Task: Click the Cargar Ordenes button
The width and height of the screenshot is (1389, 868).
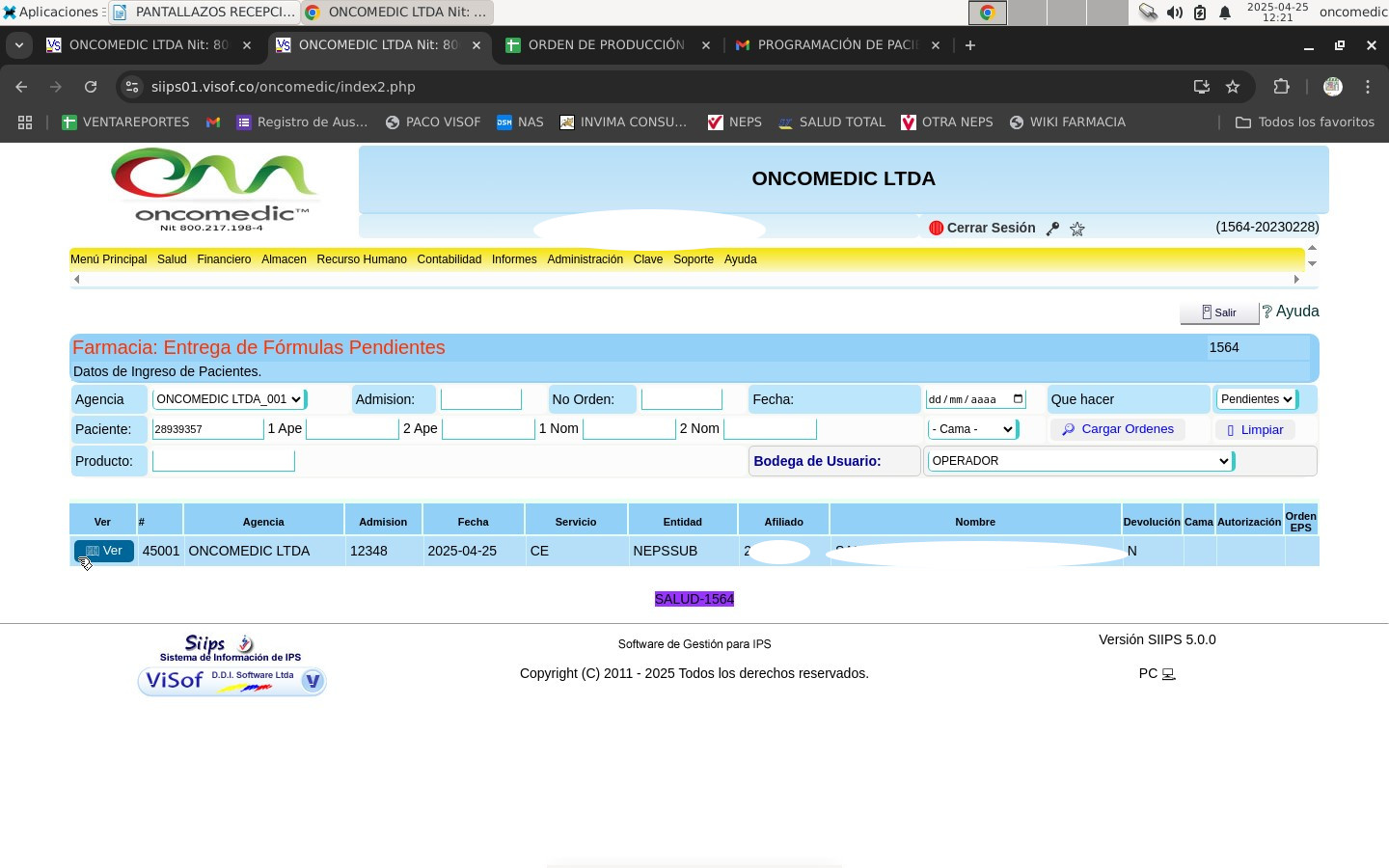Action: [x=1117, y=429]
